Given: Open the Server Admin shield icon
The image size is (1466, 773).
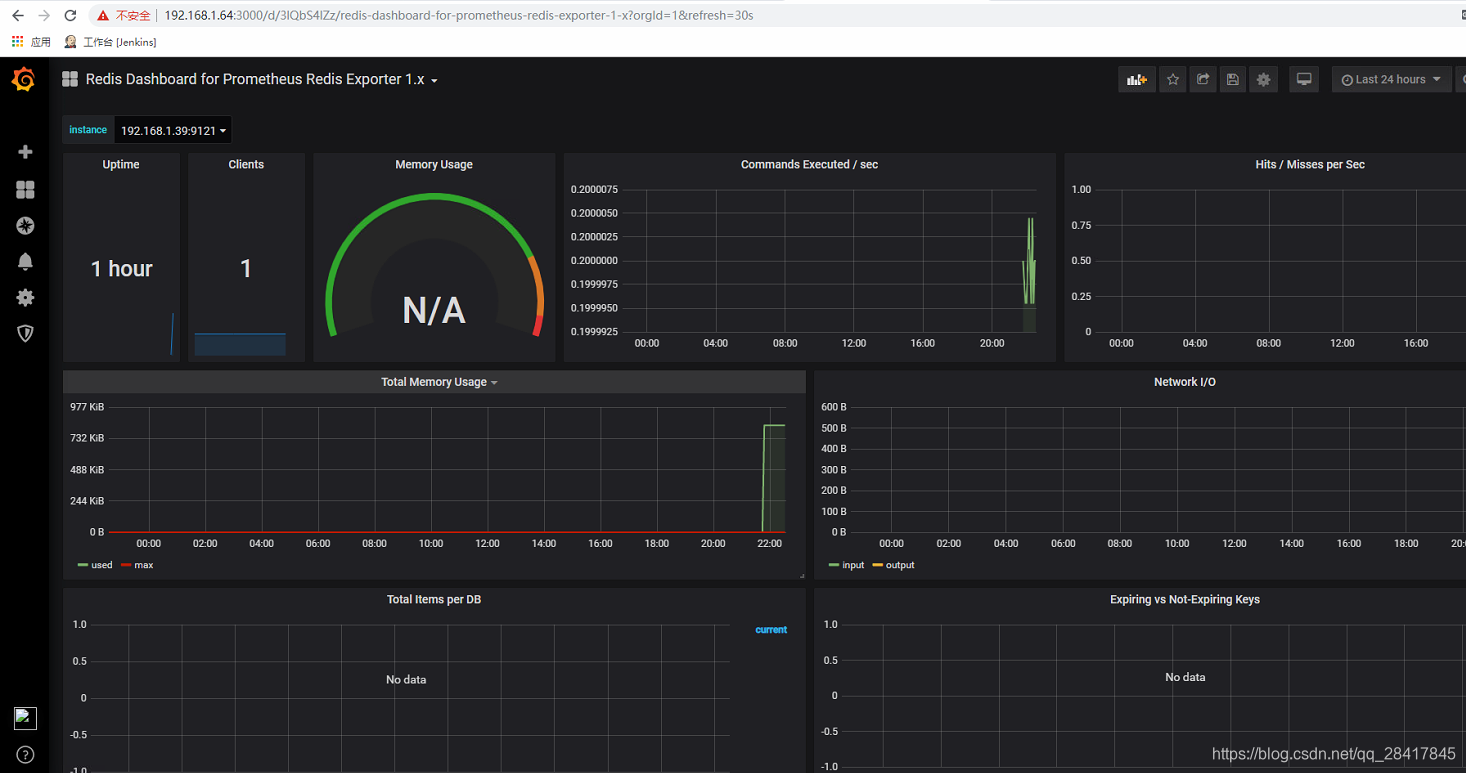Looking at the screenshot, I should (x=25, y=334).
